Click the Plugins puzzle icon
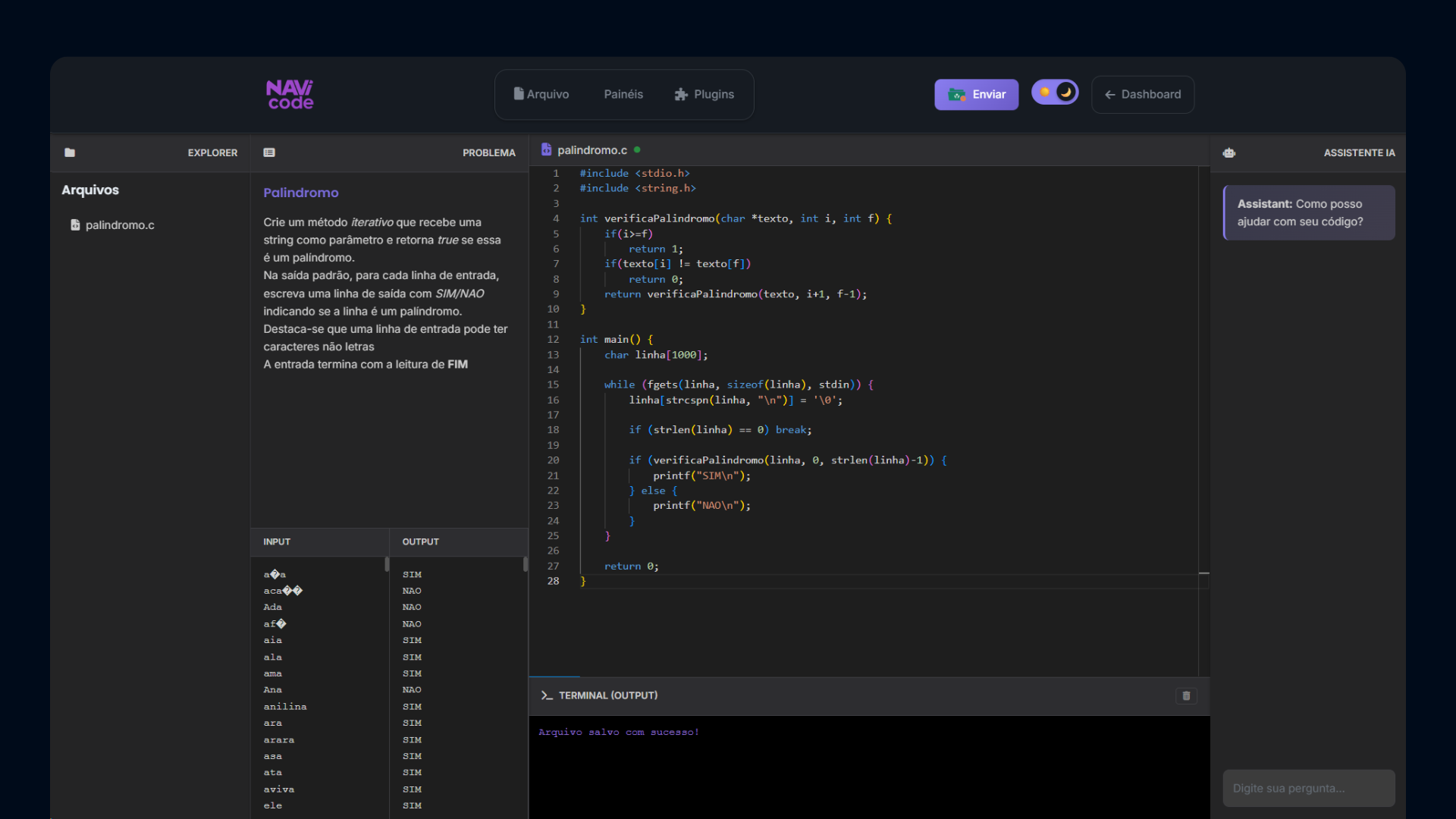Image resolution: width=1456 pixels, height=819 pixels. [x=680, y=94]
